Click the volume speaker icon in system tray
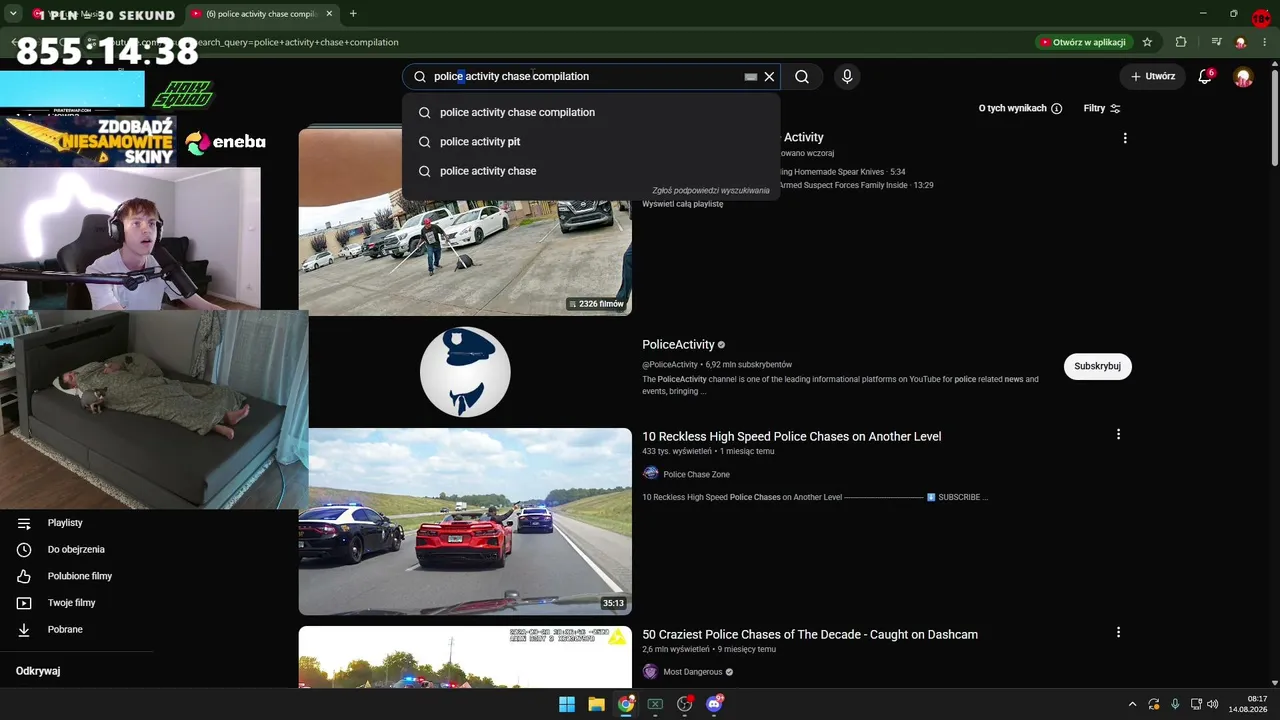 (1213, 704)
